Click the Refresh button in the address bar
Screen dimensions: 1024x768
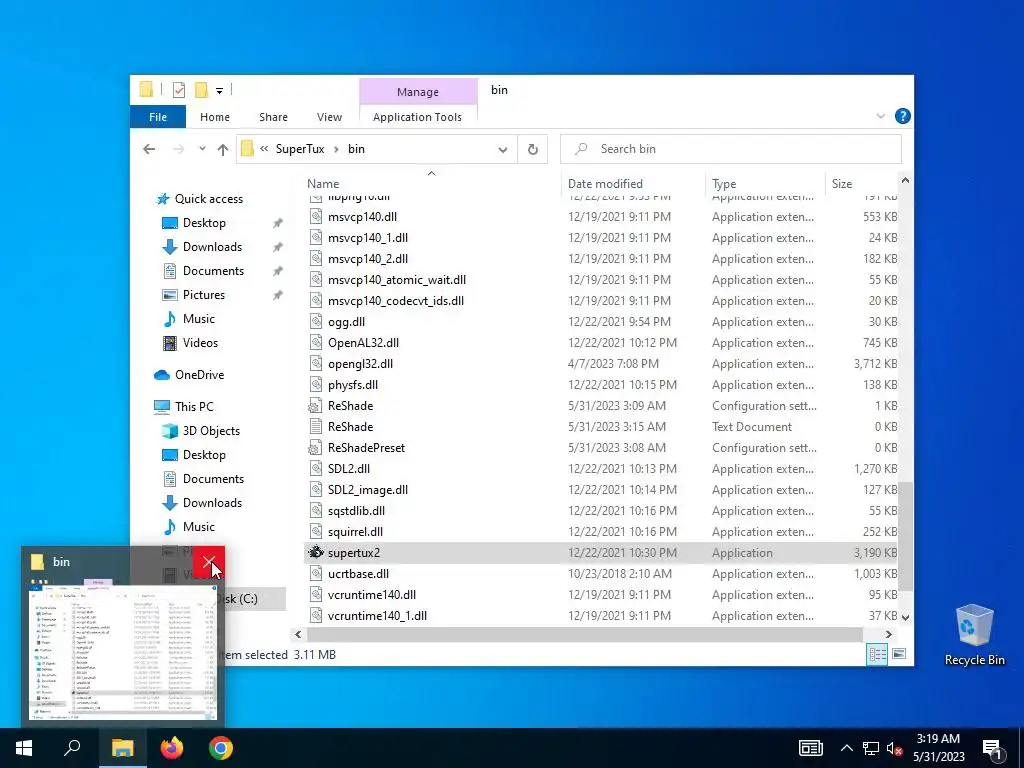[533, 150]
